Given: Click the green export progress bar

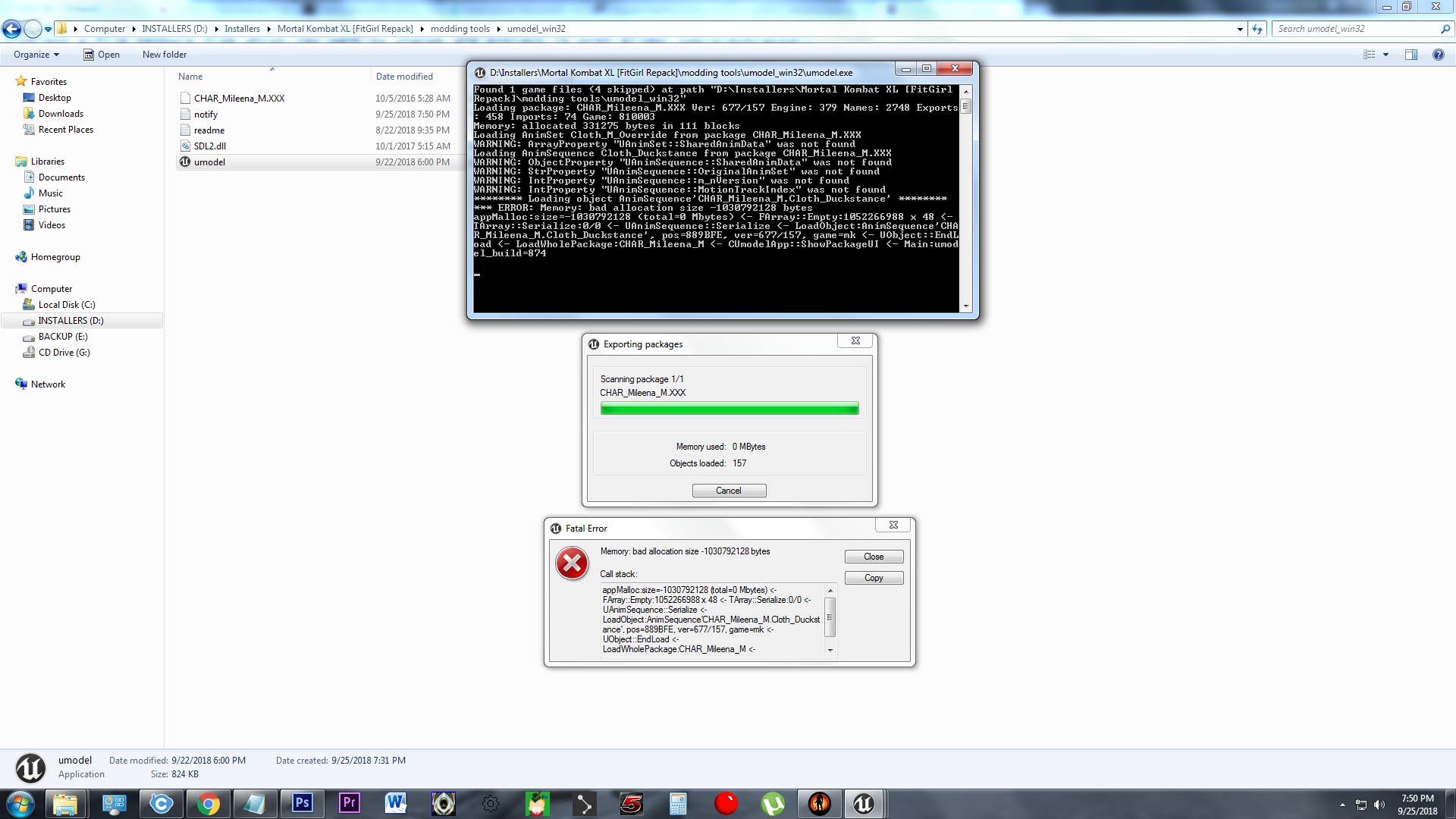Looking at the screenshot, I should pos(729,409).
